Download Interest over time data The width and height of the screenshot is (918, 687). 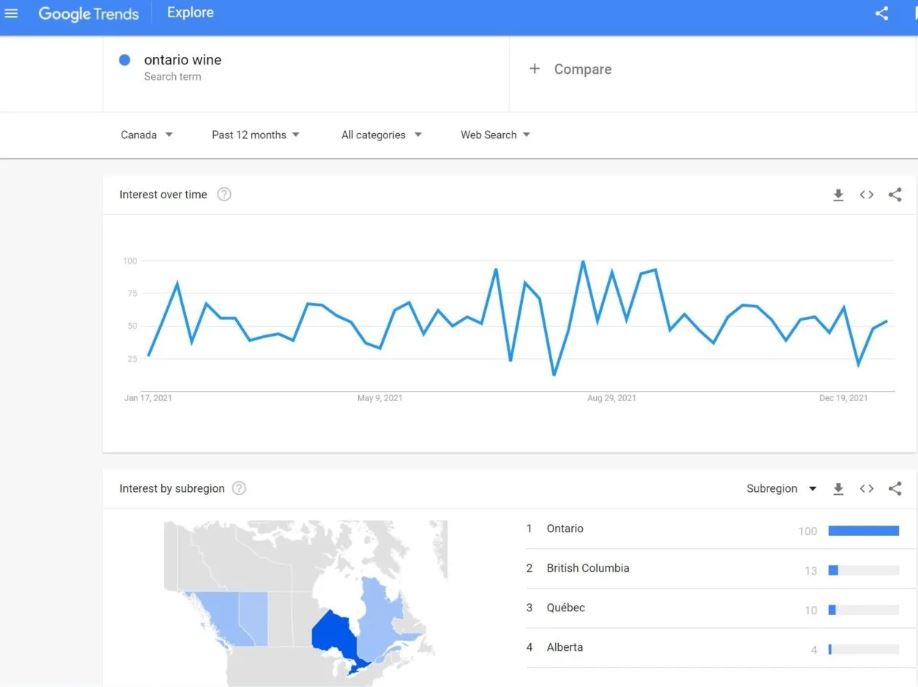[838, 195]
